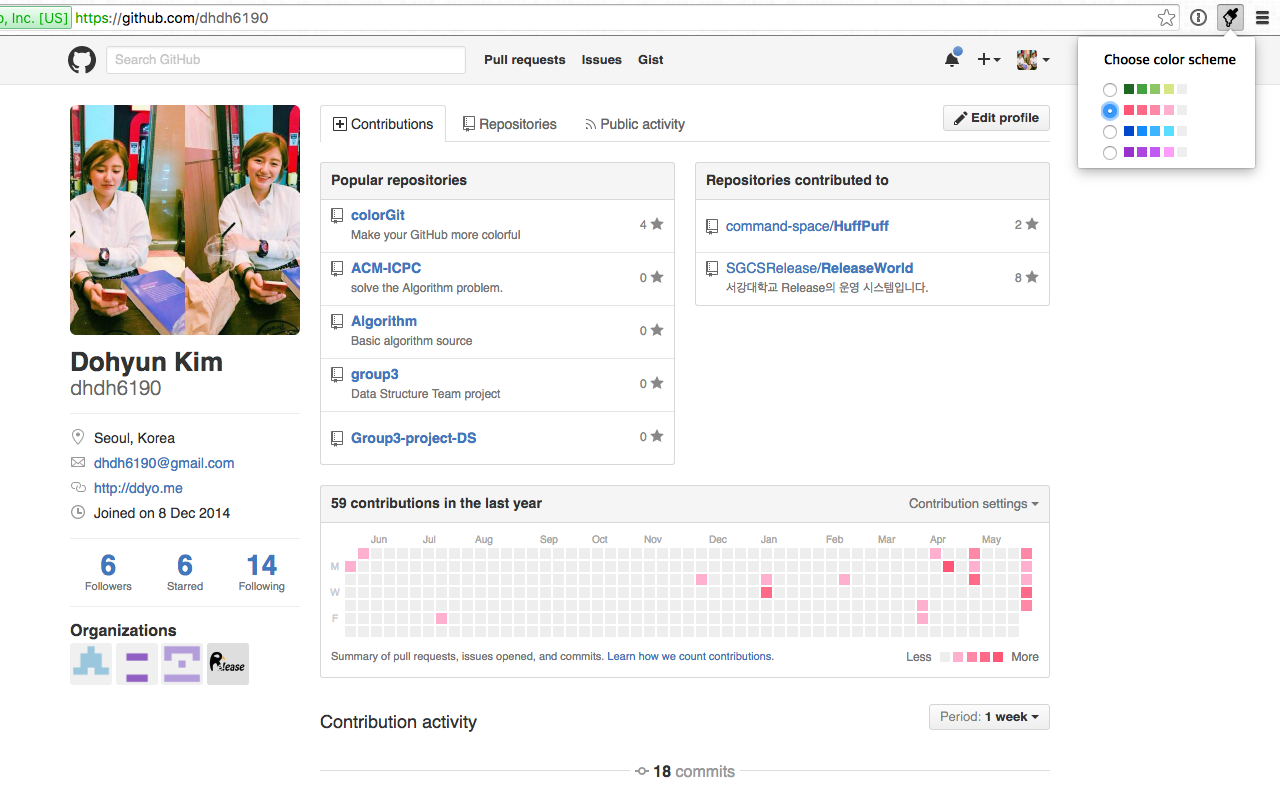Open Chrome hamburger menu icon

click(1262, 17)
